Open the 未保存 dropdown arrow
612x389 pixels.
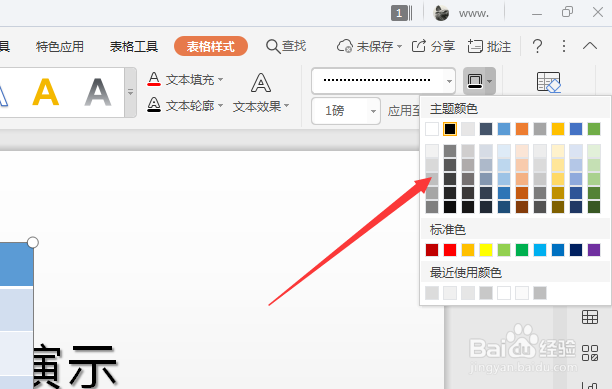[399, 46]
